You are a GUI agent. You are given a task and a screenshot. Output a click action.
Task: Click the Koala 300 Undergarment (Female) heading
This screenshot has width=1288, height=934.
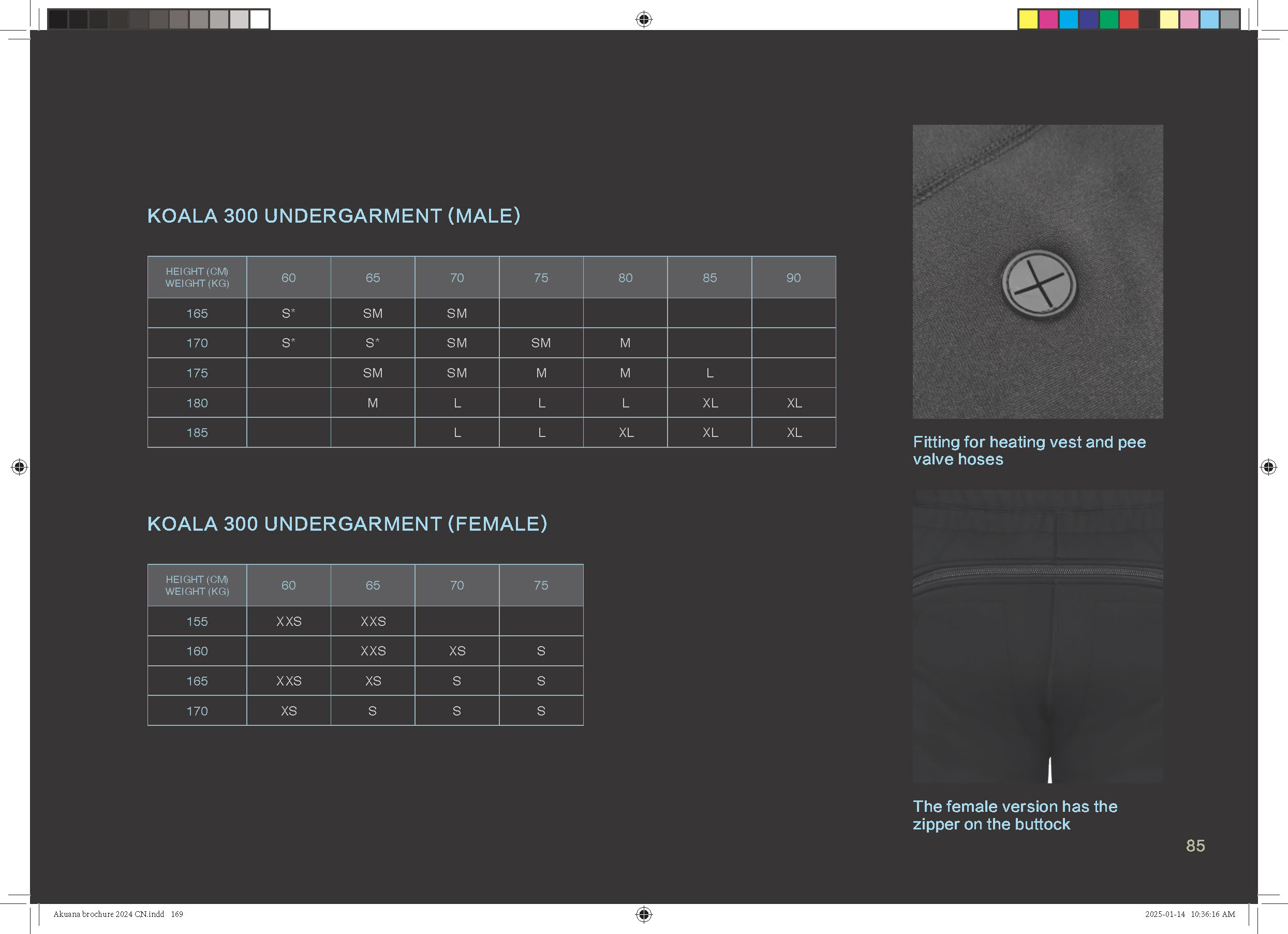pyautogui.click(x=347, y=524)
